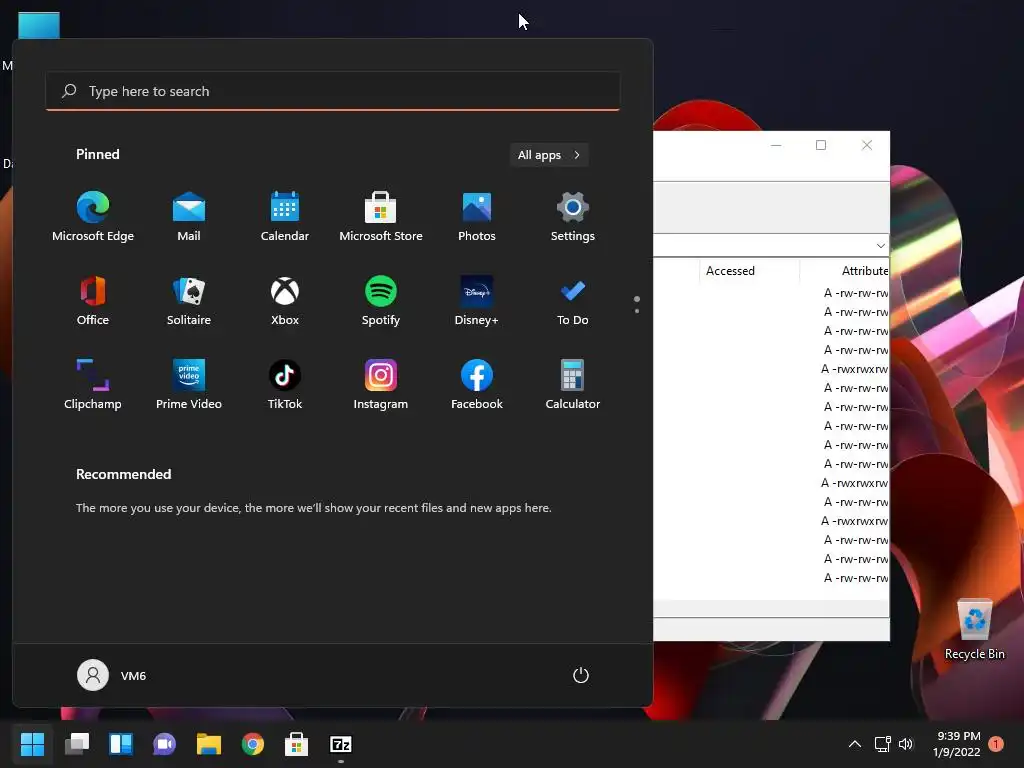Viewport: 1024px width, 768px height.
Task: Open the notification badge in system tray
Action: (x=996, y=744)
